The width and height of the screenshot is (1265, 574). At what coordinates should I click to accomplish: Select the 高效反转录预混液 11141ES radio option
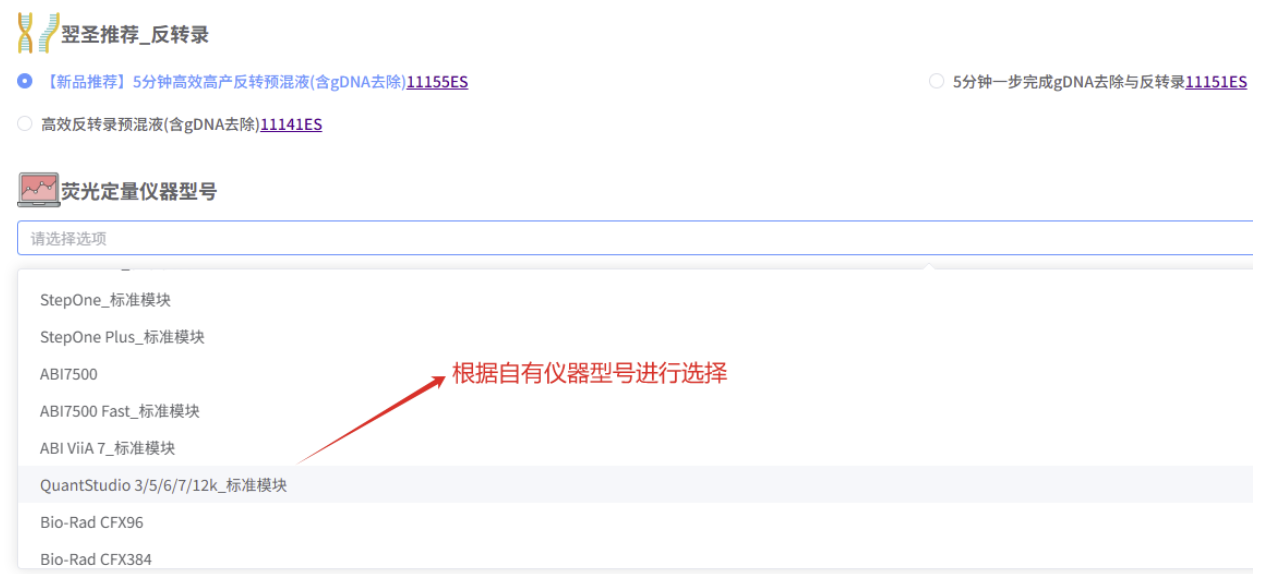point(25,124)
